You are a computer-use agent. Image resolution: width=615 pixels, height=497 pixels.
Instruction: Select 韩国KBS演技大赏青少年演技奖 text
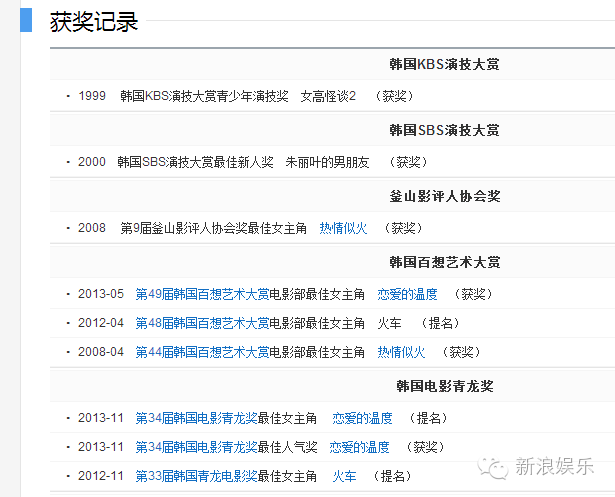pyautogui.click(x=204, y=96)
